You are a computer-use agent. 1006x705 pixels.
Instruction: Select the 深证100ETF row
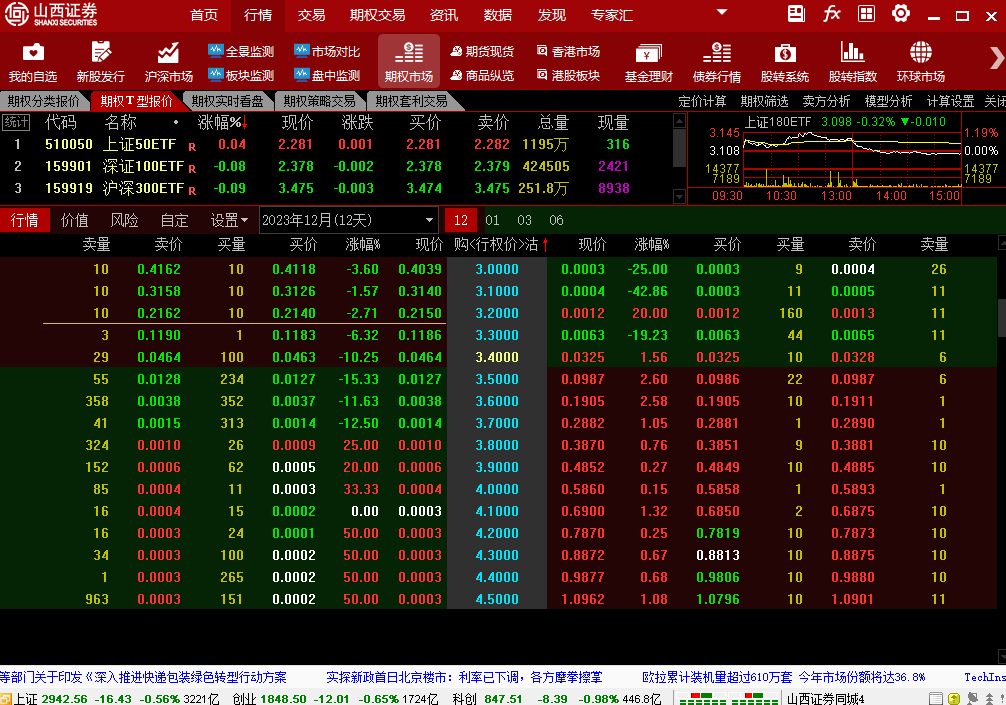[337, 166]
